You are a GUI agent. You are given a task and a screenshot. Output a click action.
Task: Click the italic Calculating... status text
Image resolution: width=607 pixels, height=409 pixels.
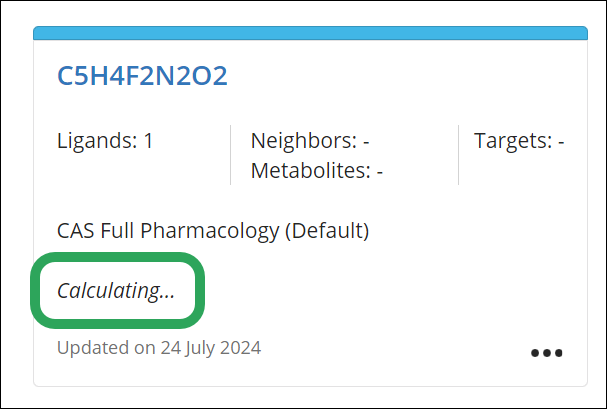pos(116,291)
